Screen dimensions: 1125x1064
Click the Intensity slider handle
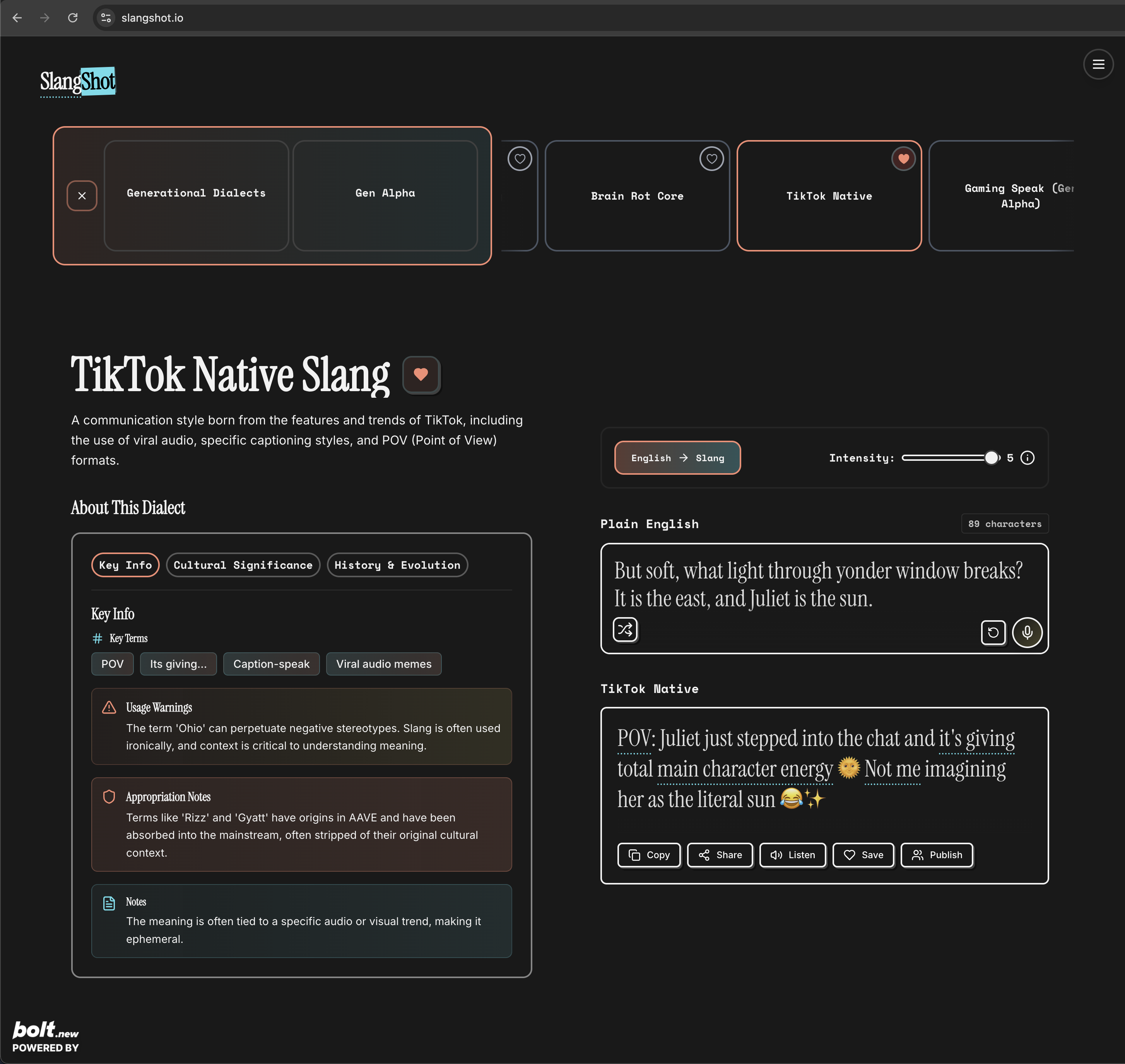tap(991, 458)
